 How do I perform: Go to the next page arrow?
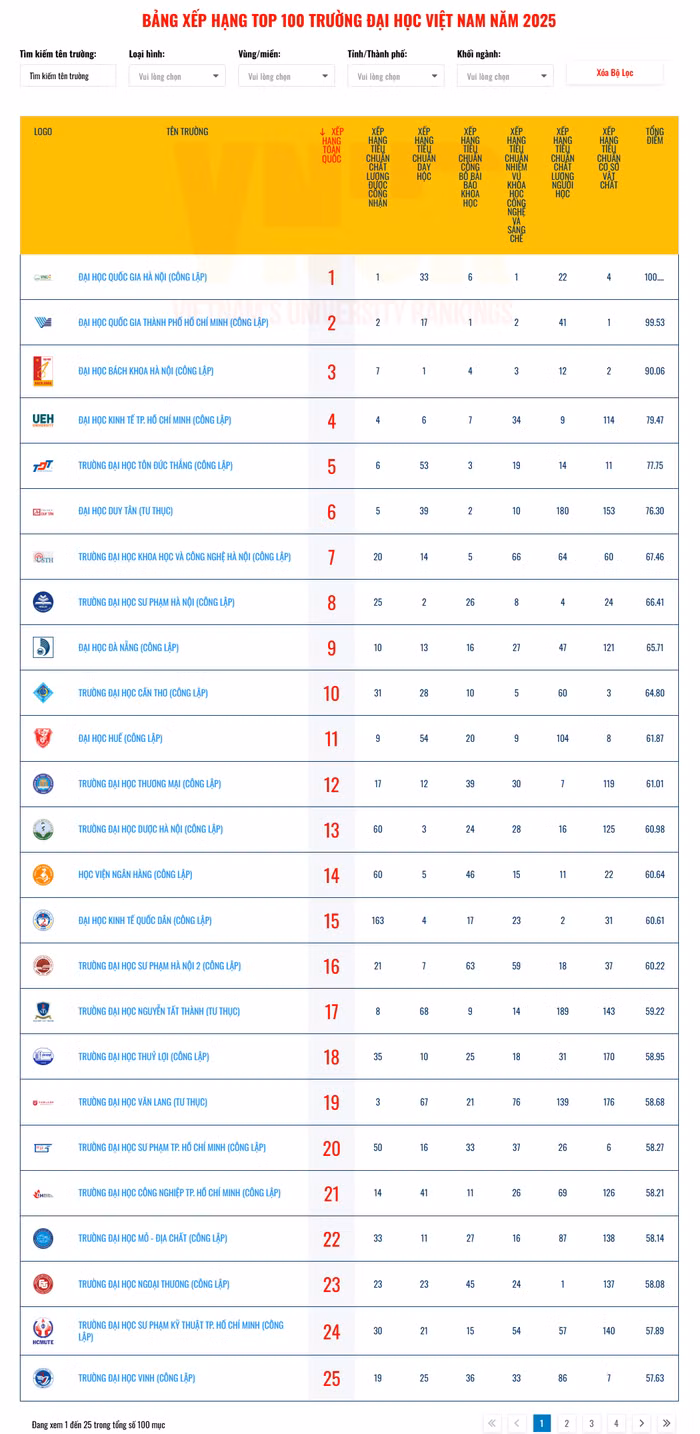pos(641,1423)
